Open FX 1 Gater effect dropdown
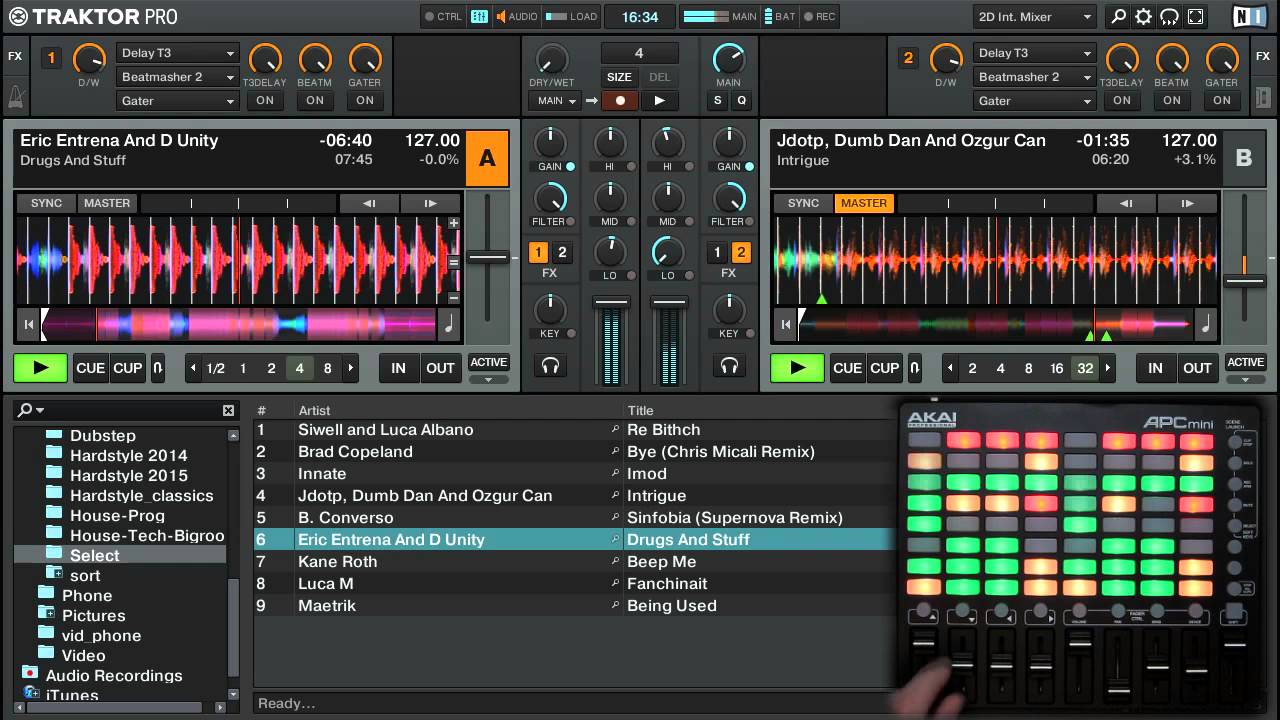Image resolution: width=1280 pixels, height=720 pixels. 177,101
